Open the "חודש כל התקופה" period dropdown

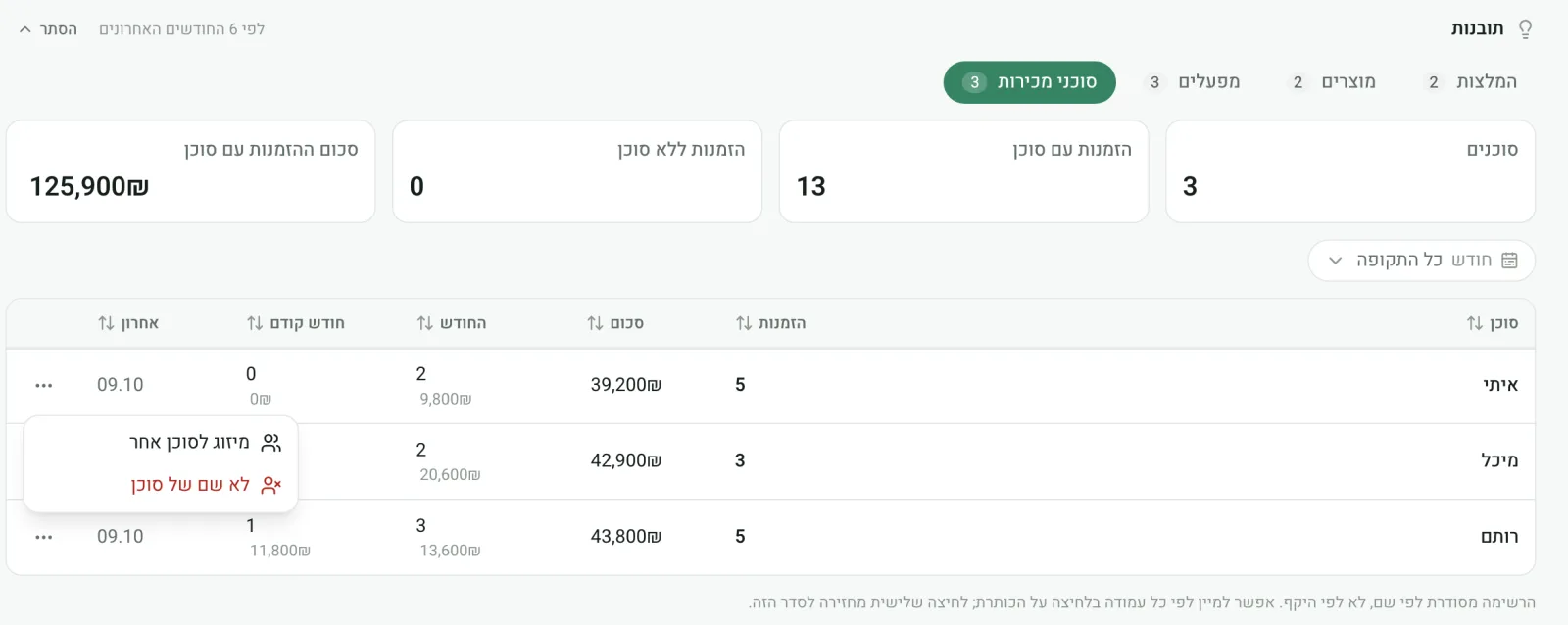1422,261
